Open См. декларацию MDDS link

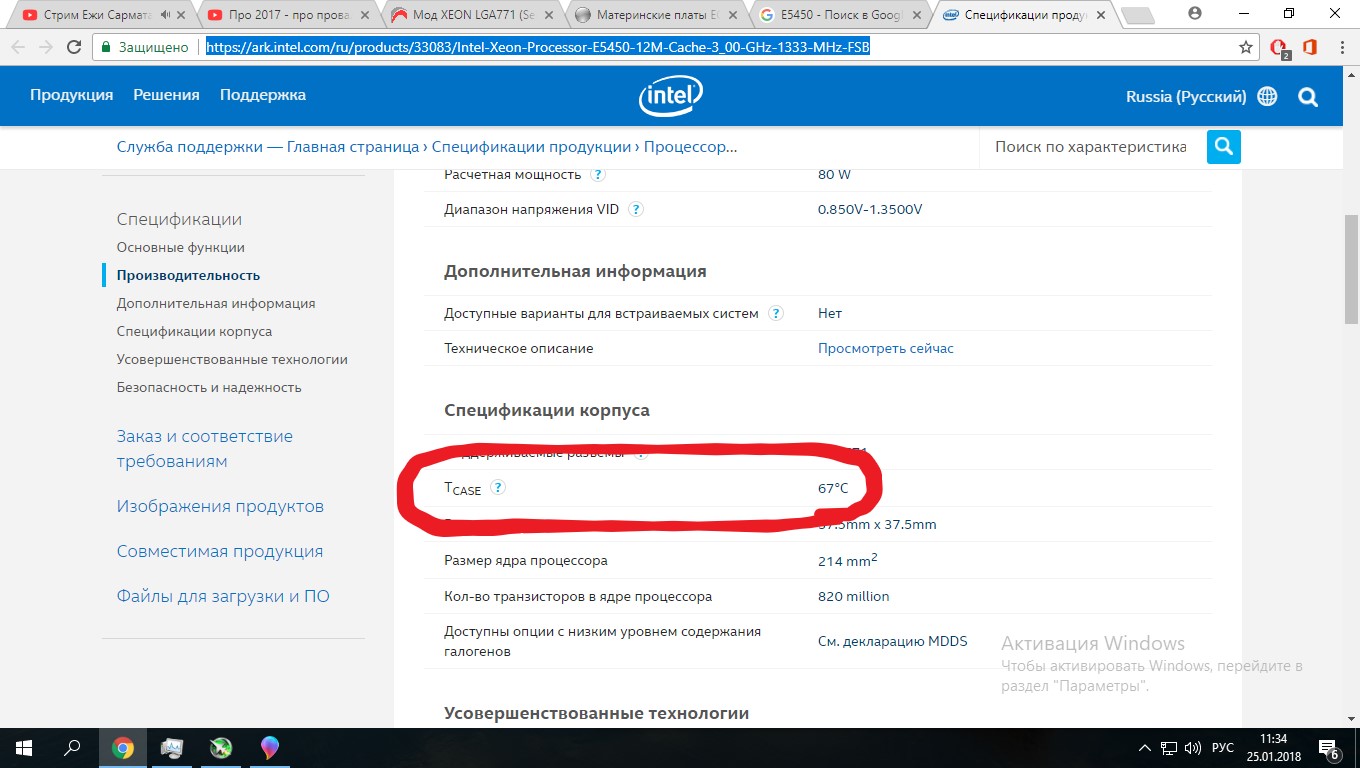(x=893, y=641)
